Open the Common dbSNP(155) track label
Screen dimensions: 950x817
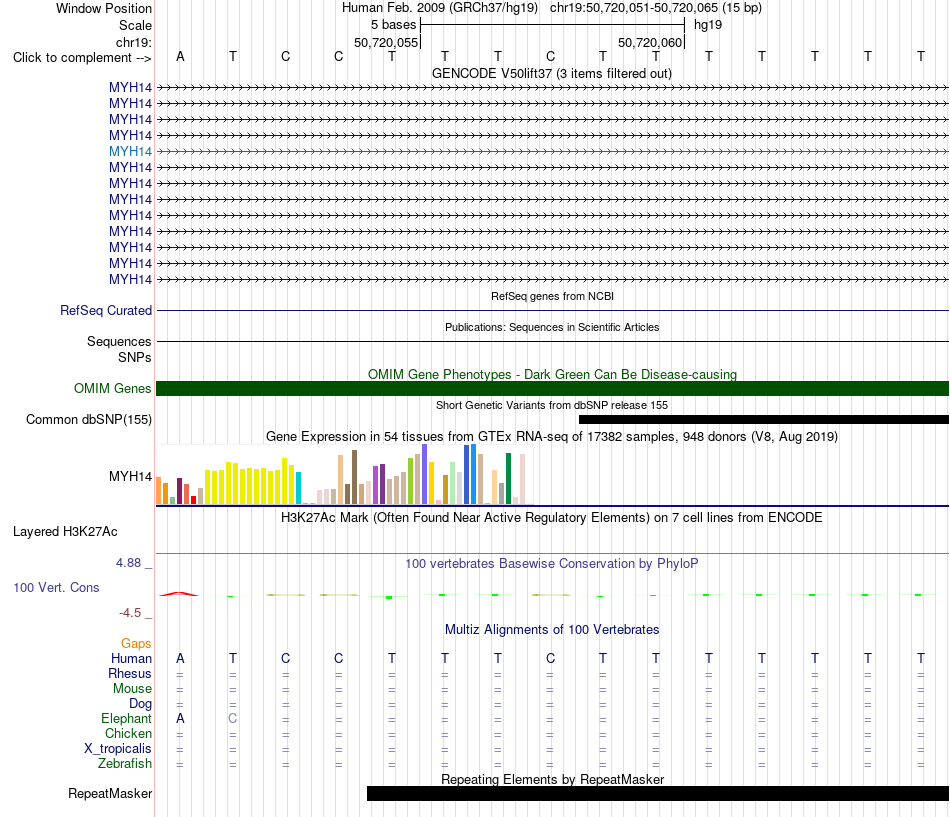[88, 419]
